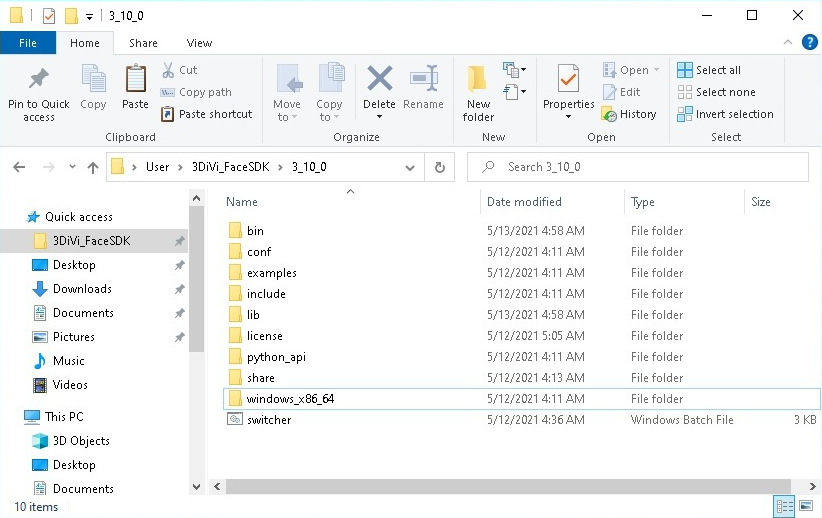Invert the current selection
Viewport: 822px width, 518px height.
click(x=725, y=114)
